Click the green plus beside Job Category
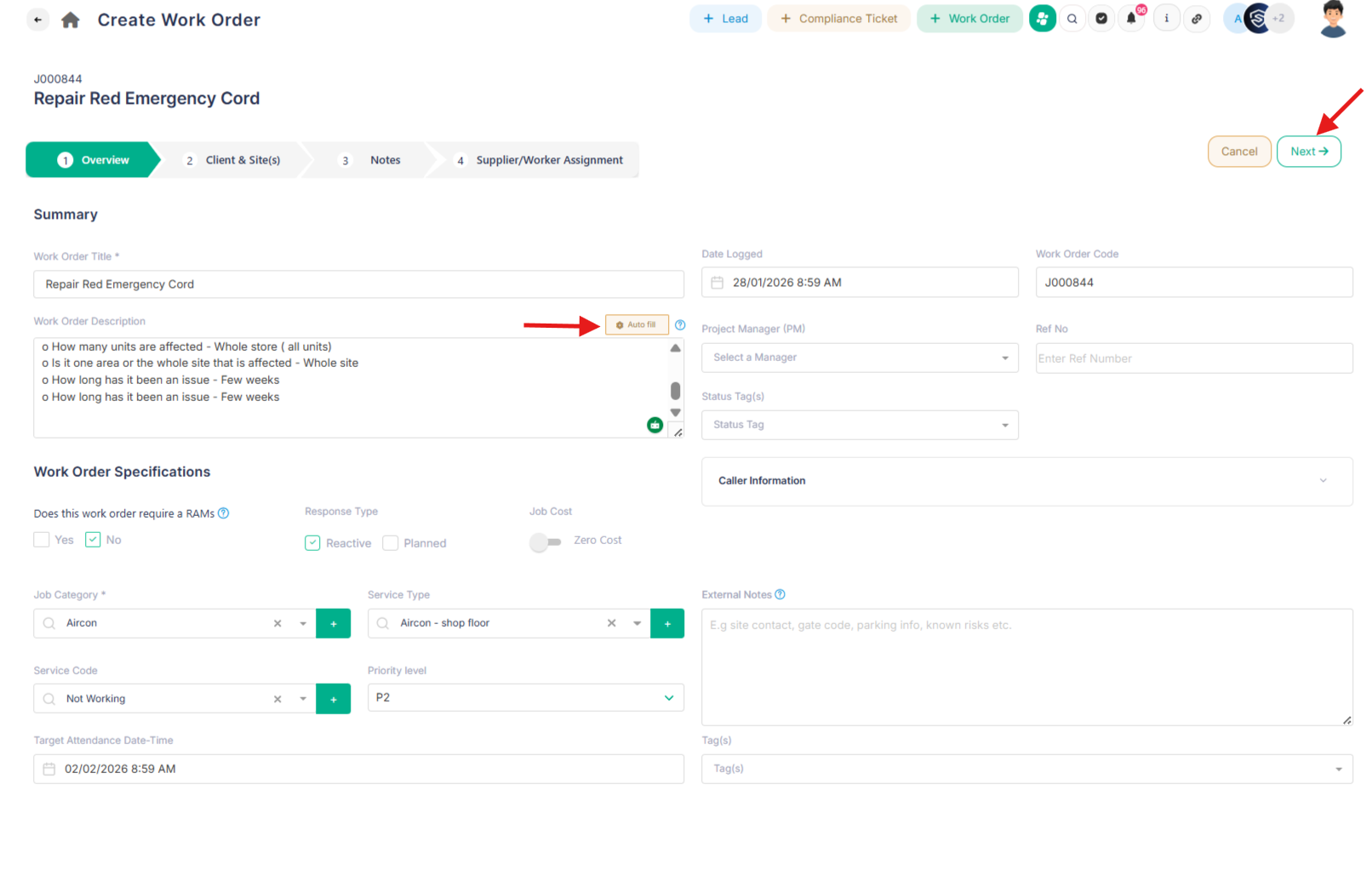1372x882 pixels. (333, 624)
